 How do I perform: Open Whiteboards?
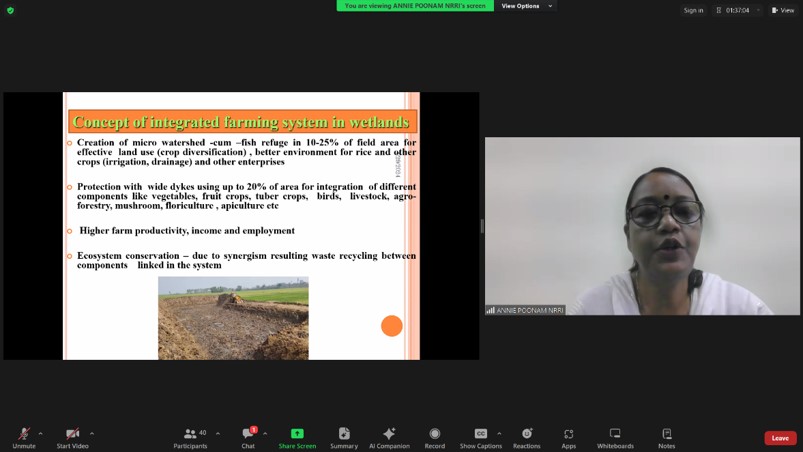click(615, 436)
